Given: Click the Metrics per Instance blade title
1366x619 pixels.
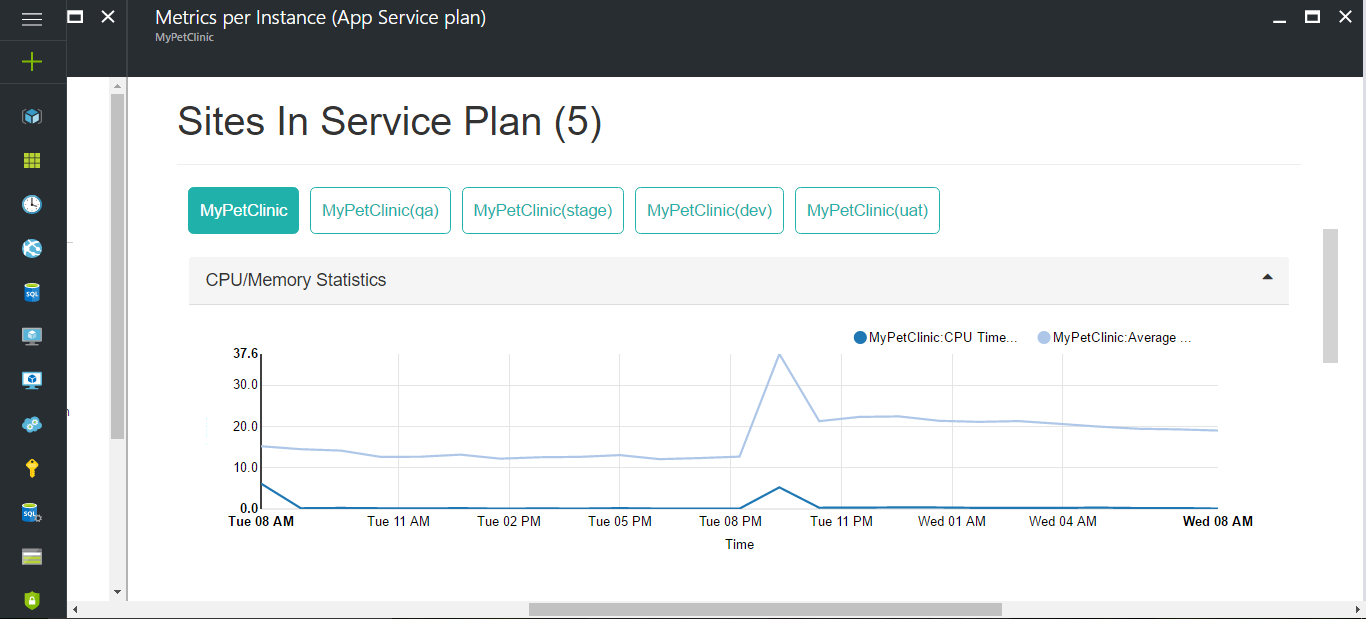Looking at the screenshot, I should (321, 17).
